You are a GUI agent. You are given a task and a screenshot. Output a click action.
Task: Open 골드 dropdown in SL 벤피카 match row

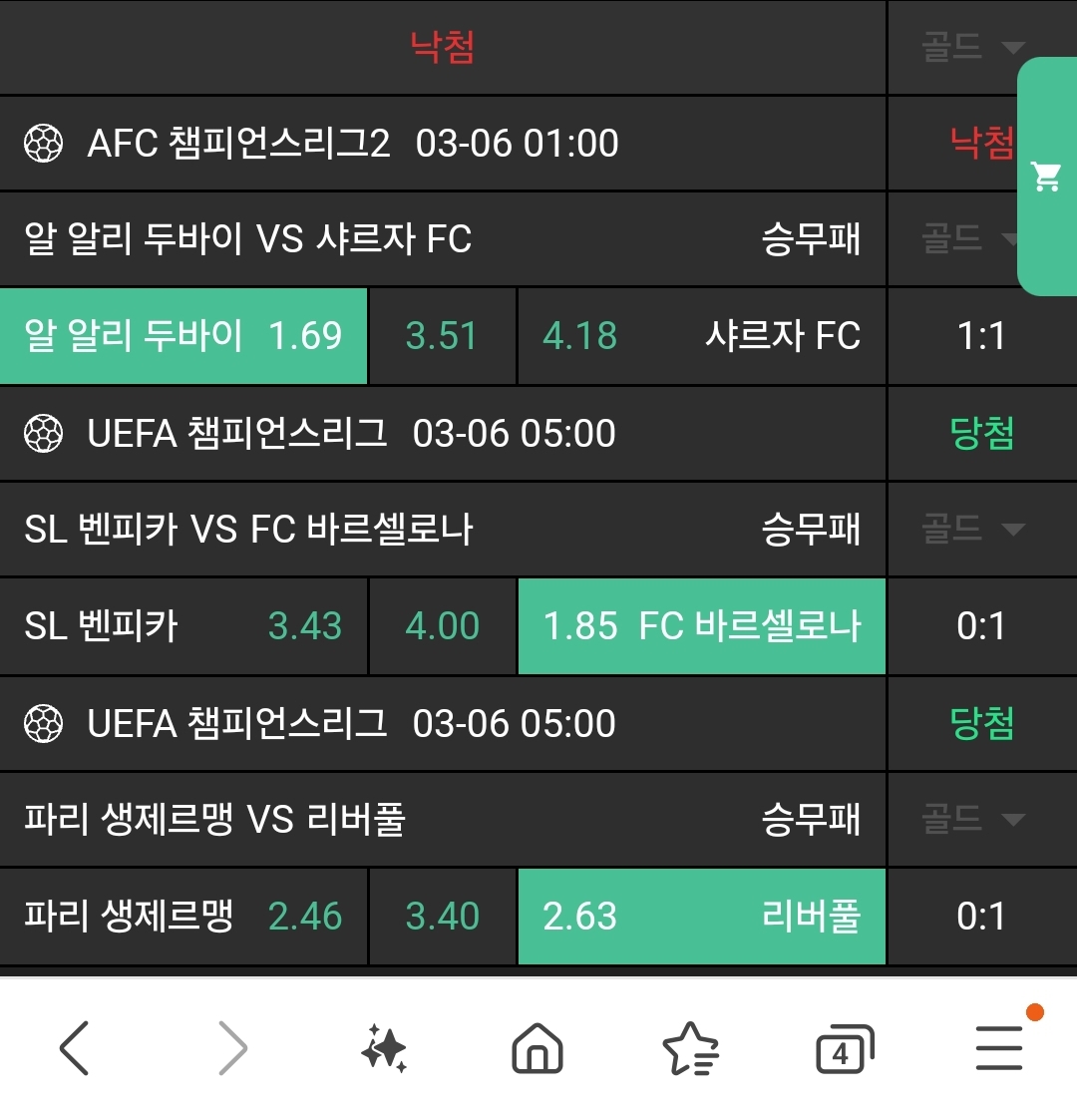(x=972, y=529)
